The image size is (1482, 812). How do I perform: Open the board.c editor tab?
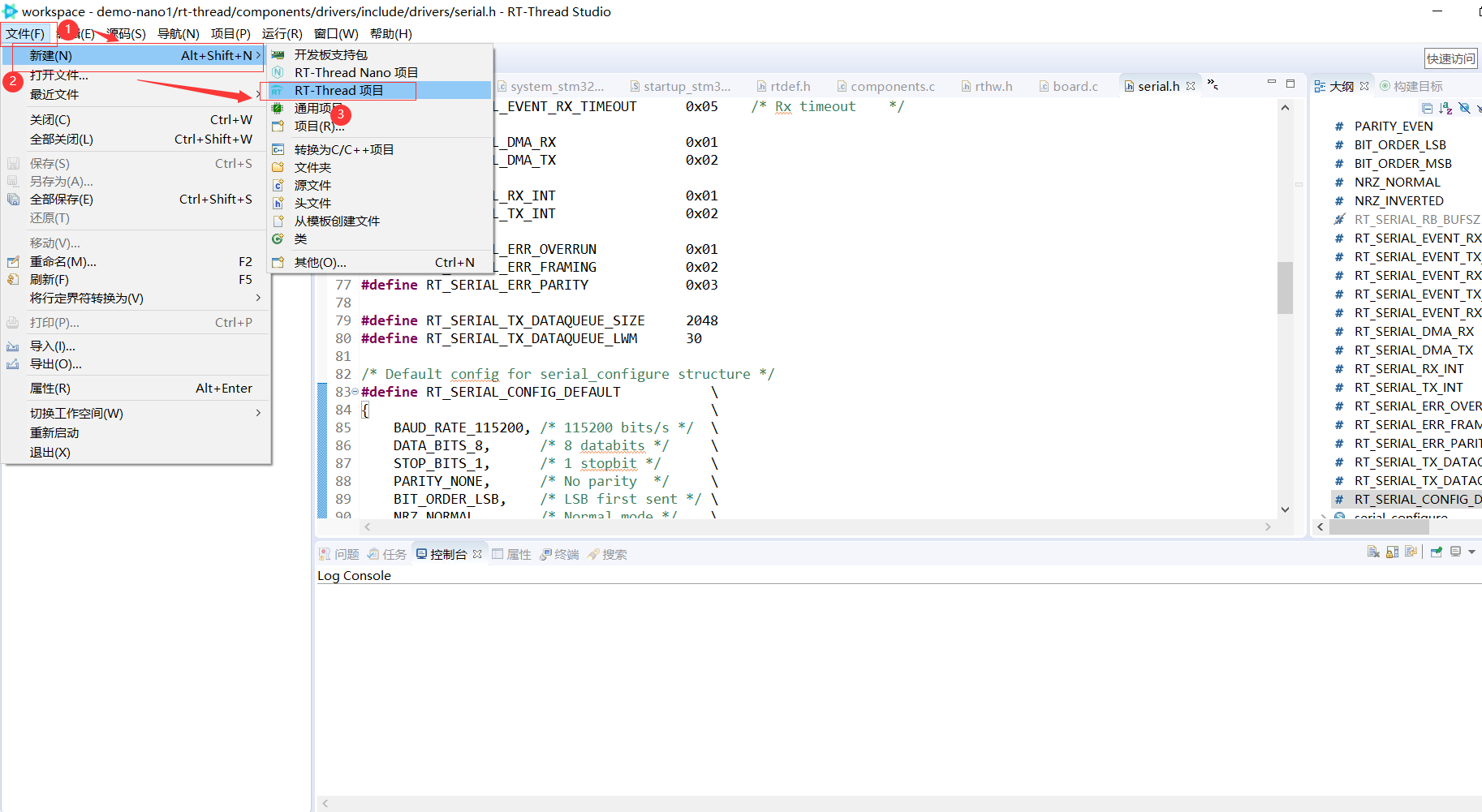click(x=1069, y=86)
